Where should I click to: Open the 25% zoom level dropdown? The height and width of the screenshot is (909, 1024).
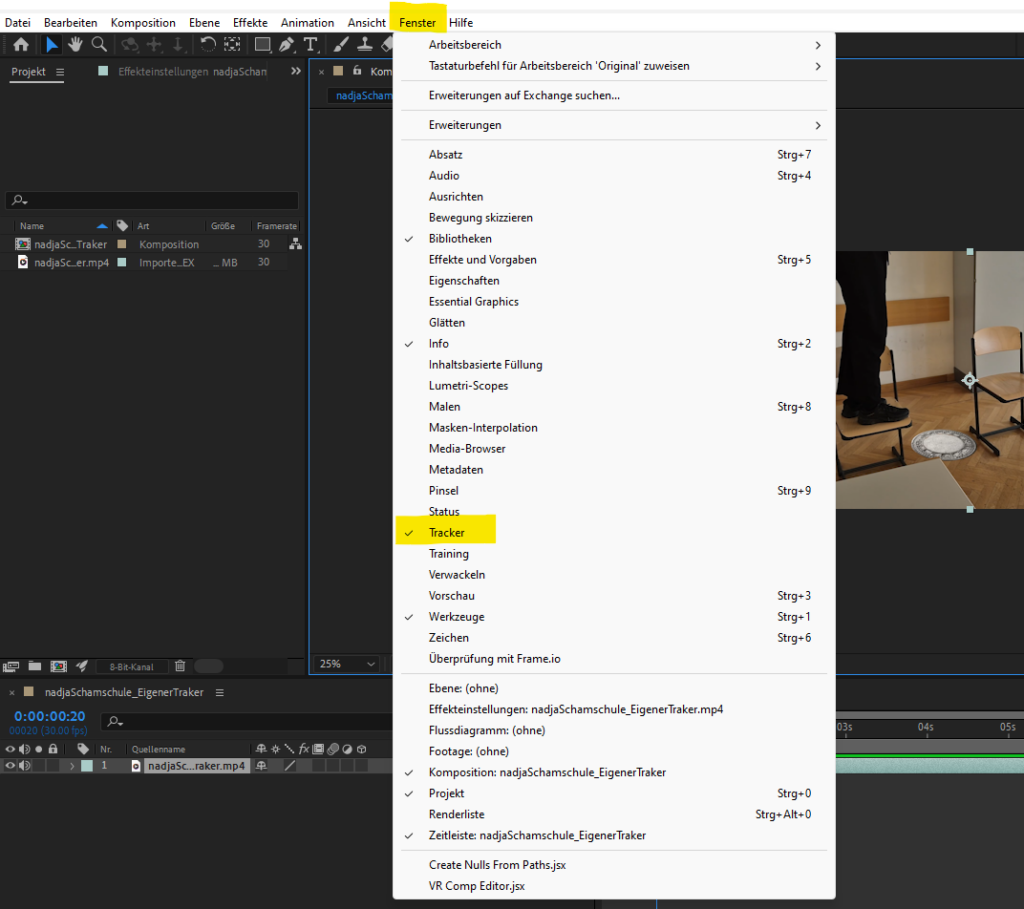(347, 664)
